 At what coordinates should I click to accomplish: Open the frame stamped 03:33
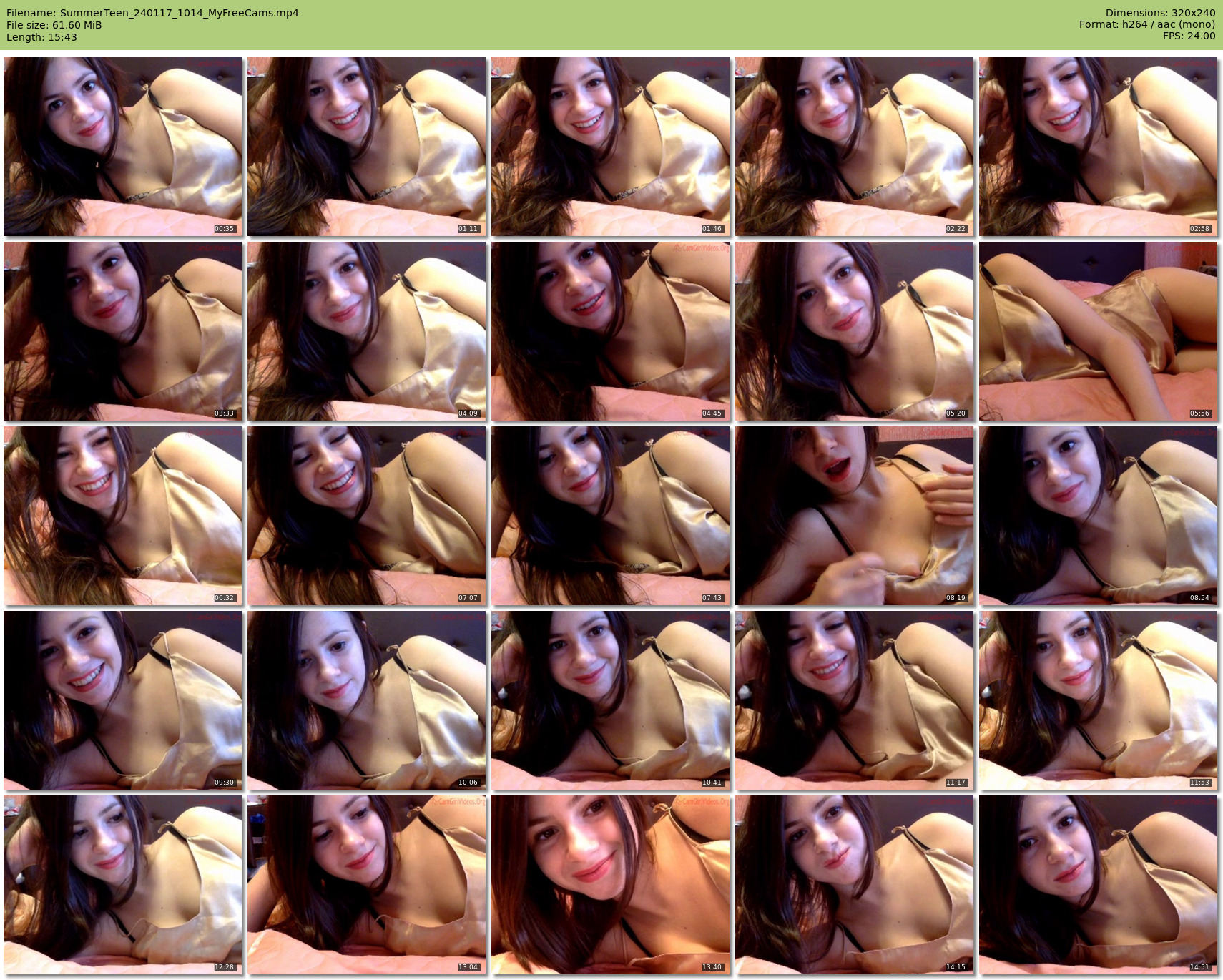point(123,331)
